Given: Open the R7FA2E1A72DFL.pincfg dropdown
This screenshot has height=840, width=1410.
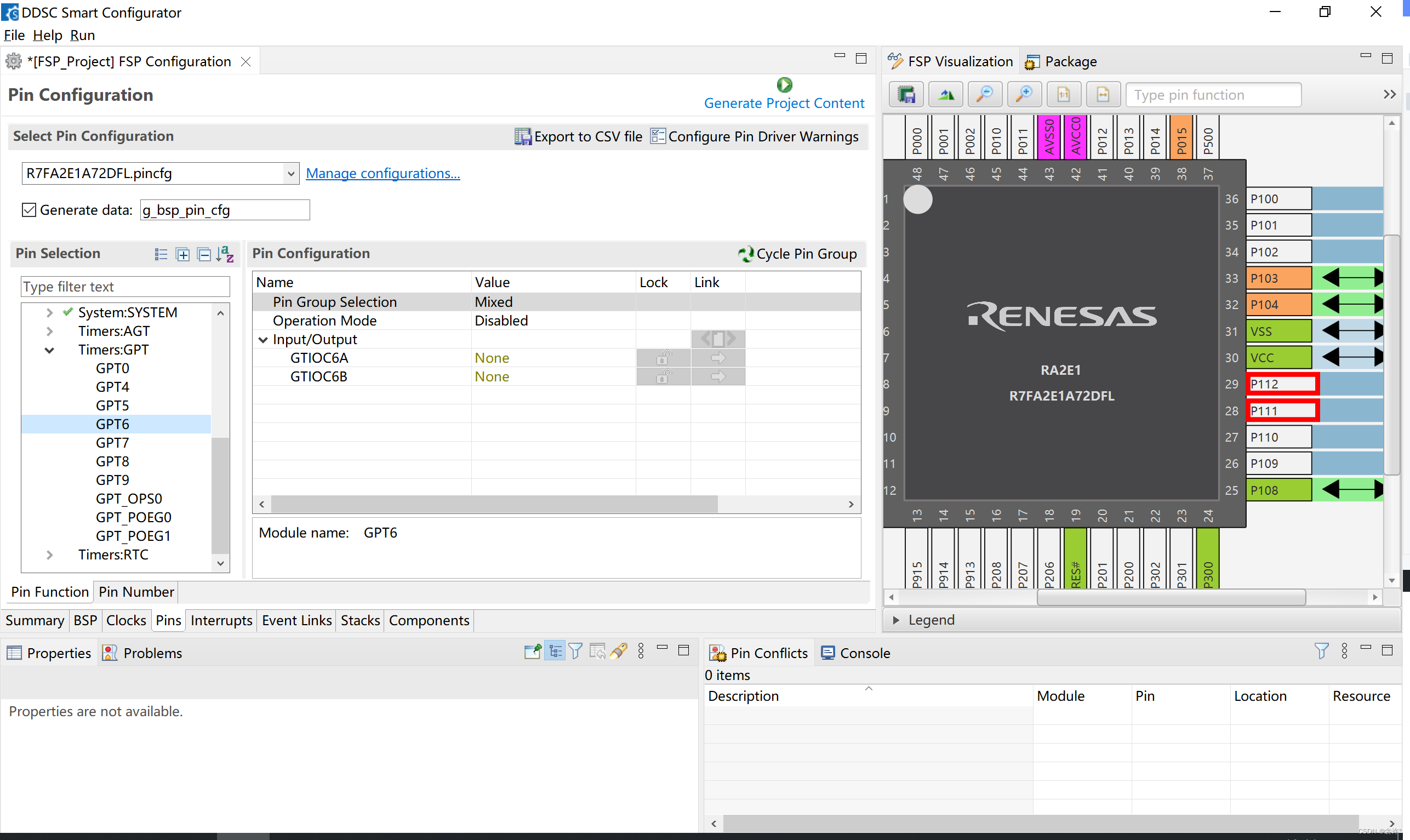Looking at the screenshot, I should (x=290, y=173).
